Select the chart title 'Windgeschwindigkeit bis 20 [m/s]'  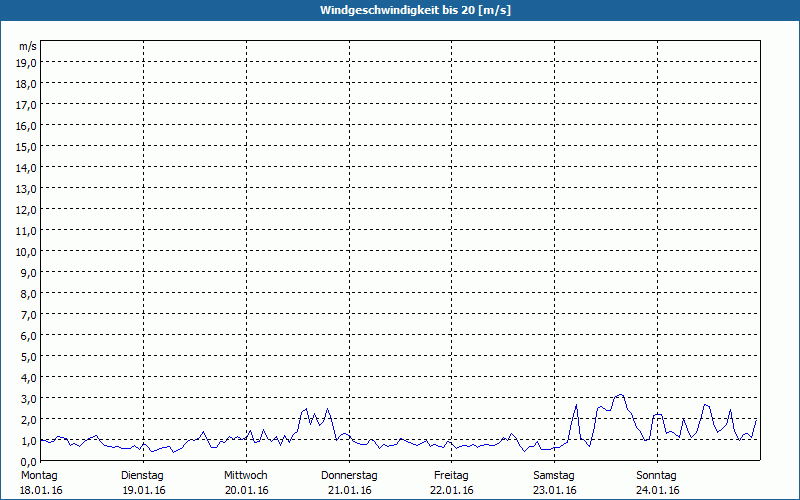(415, 10)
